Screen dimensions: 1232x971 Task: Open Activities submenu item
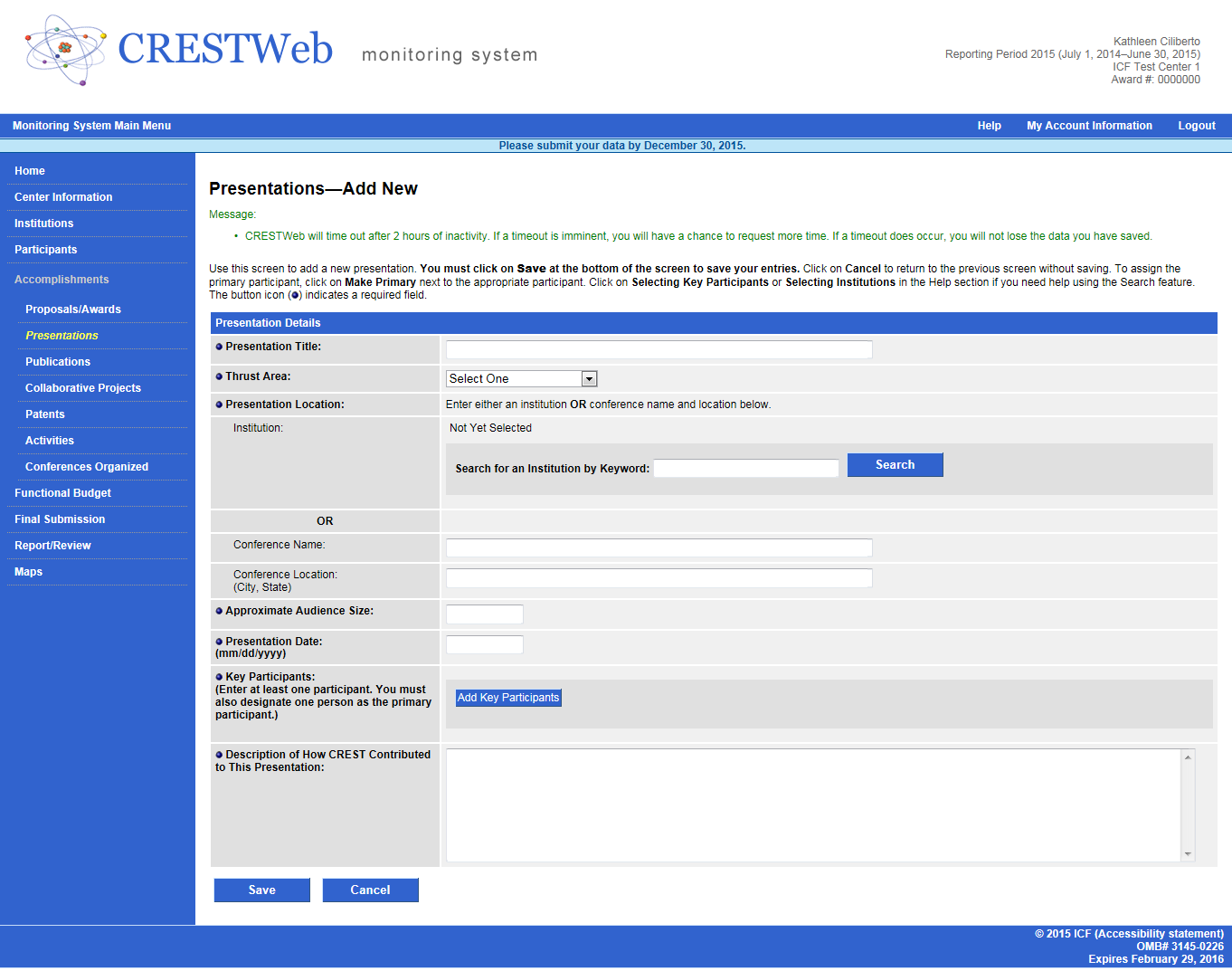coord(50,441)
